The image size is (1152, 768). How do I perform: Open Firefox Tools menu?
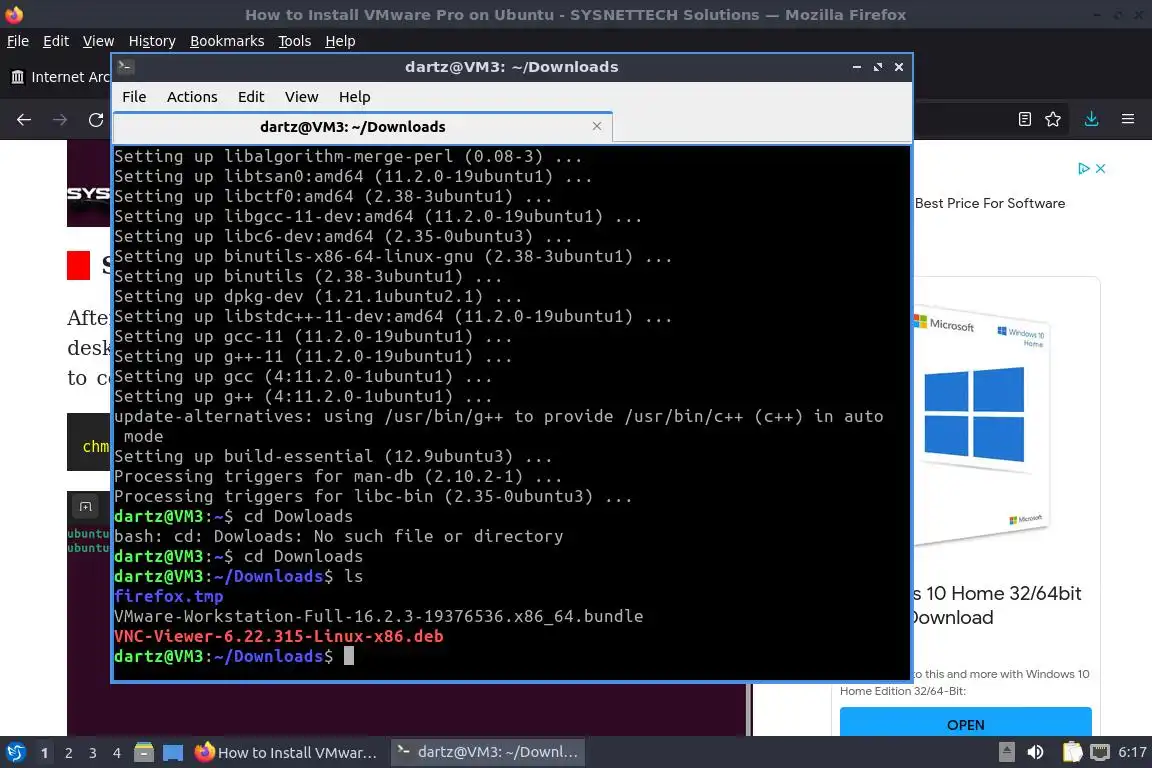(295, 41)
